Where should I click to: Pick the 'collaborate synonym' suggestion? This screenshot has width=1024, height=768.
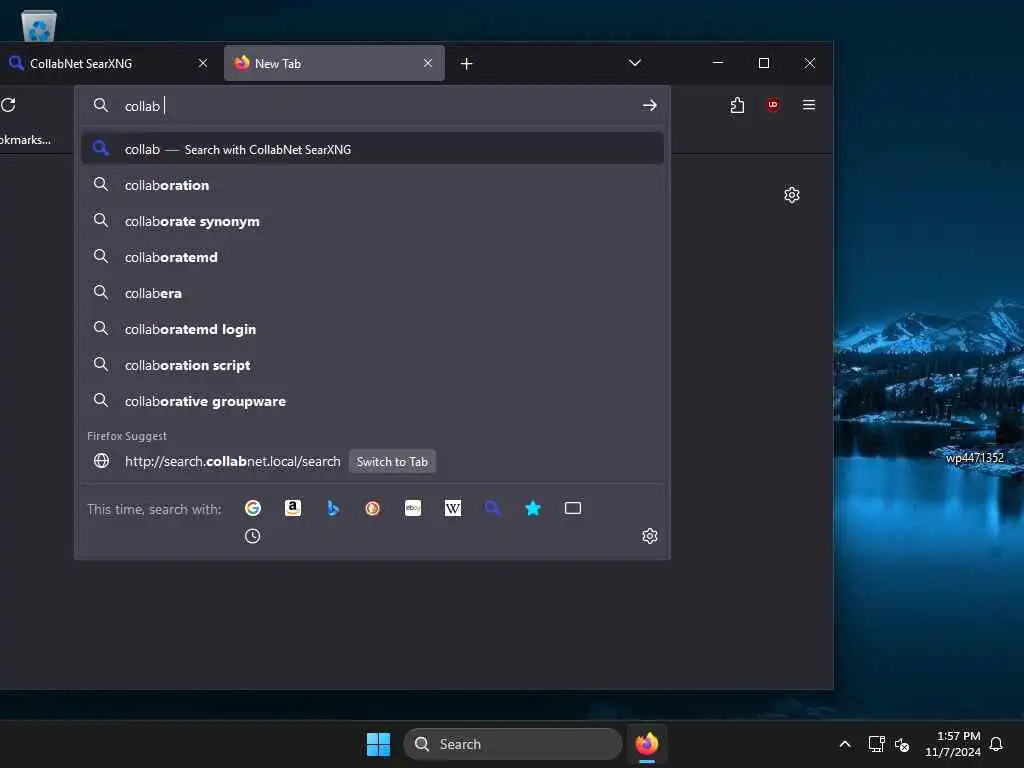[x=372, y=221]
